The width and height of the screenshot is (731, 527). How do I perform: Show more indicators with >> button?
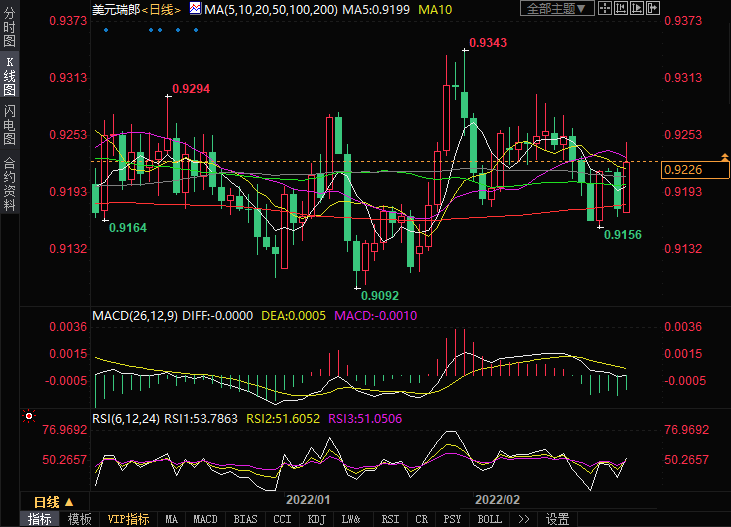(522, 519)
